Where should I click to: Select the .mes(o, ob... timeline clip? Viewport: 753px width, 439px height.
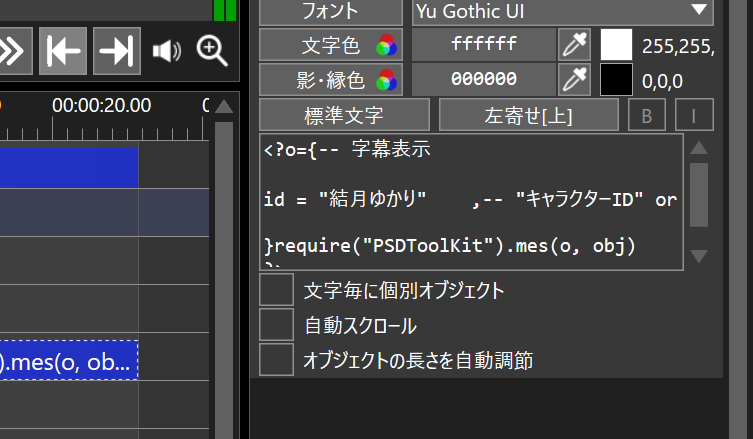click(x=68, y=363)
